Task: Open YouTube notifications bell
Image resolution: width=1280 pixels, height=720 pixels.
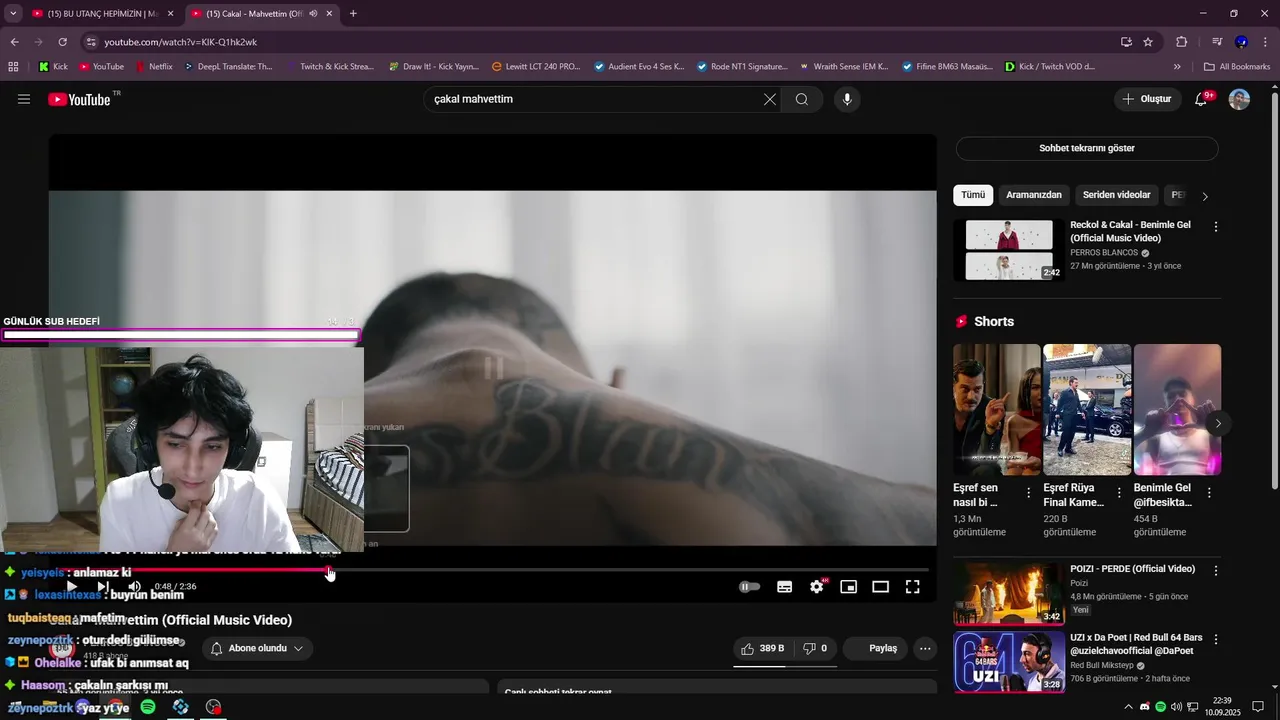Action: [1202, 99]
